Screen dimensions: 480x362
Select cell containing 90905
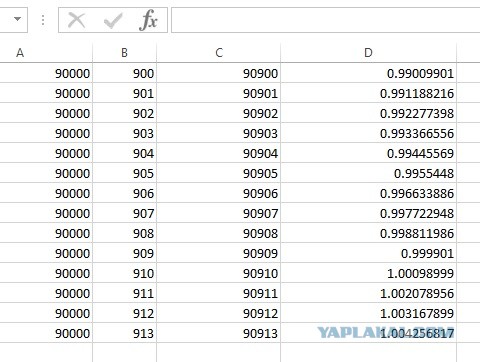click(219, 173)
